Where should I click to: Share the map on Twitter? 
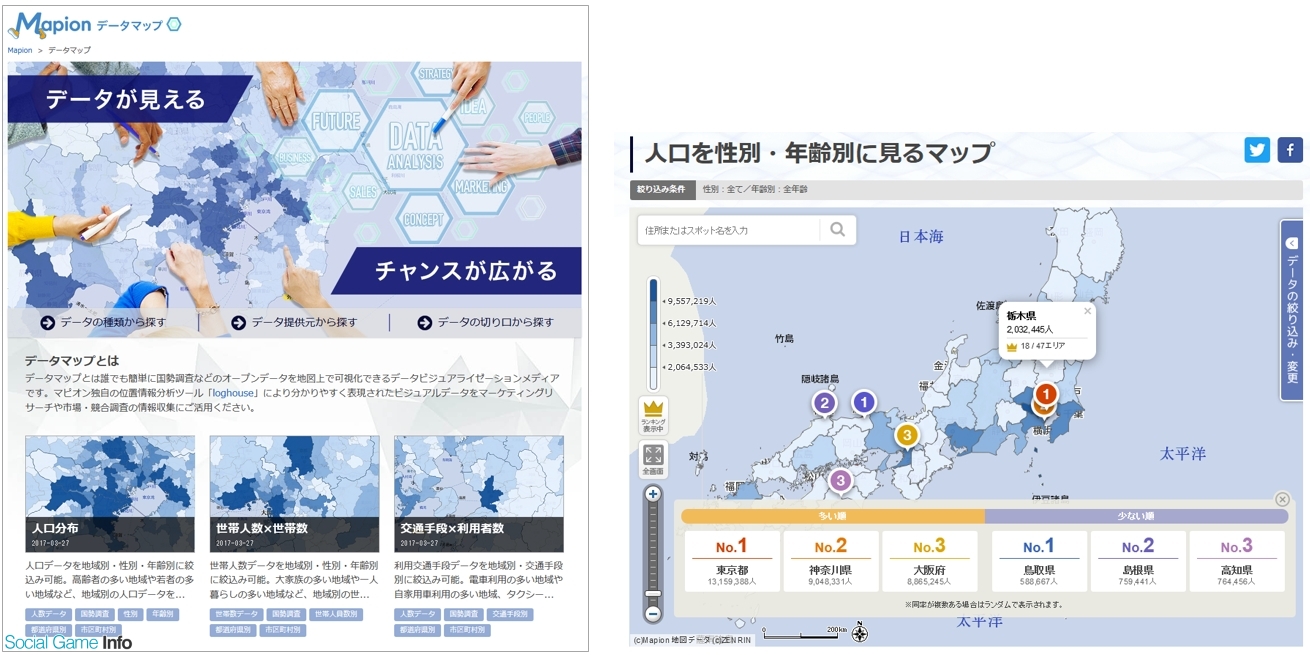click(x=1257, y=150)
